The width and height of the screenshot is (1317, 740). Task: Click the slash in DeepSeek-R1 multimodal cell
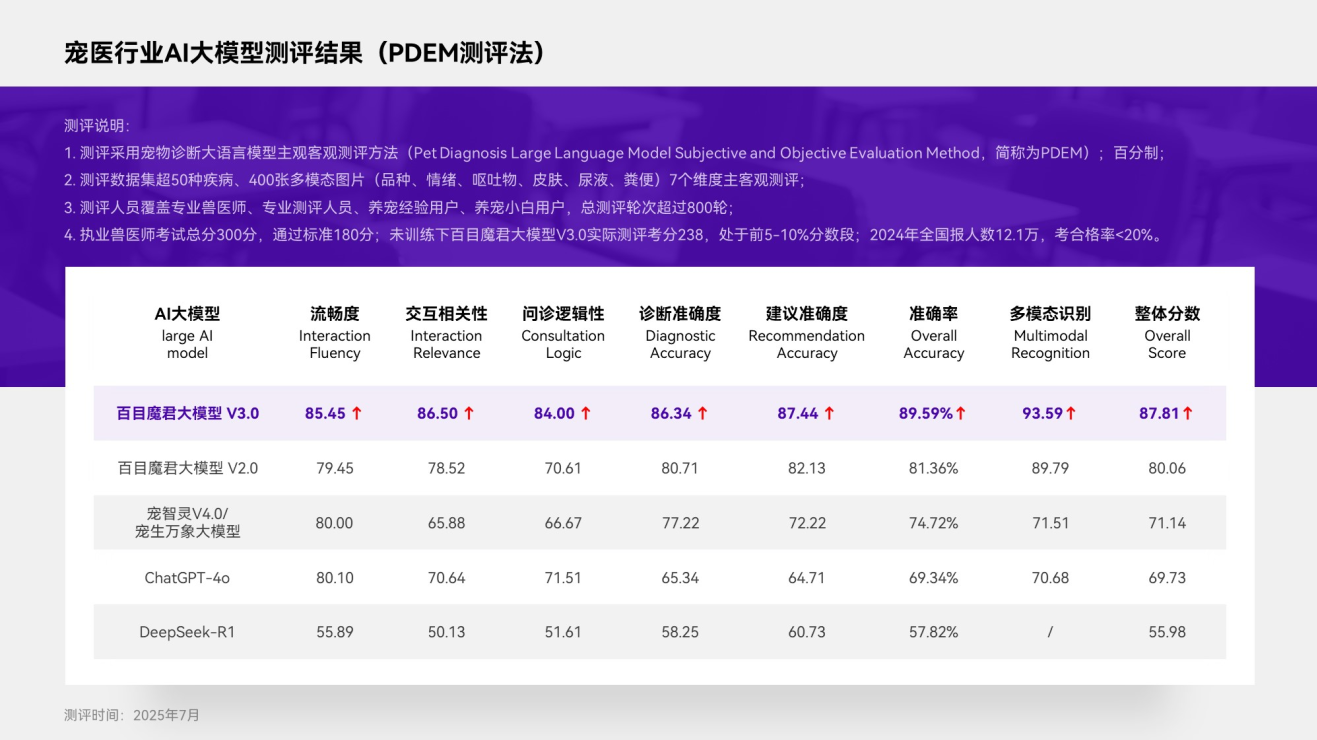point(1050,632)
